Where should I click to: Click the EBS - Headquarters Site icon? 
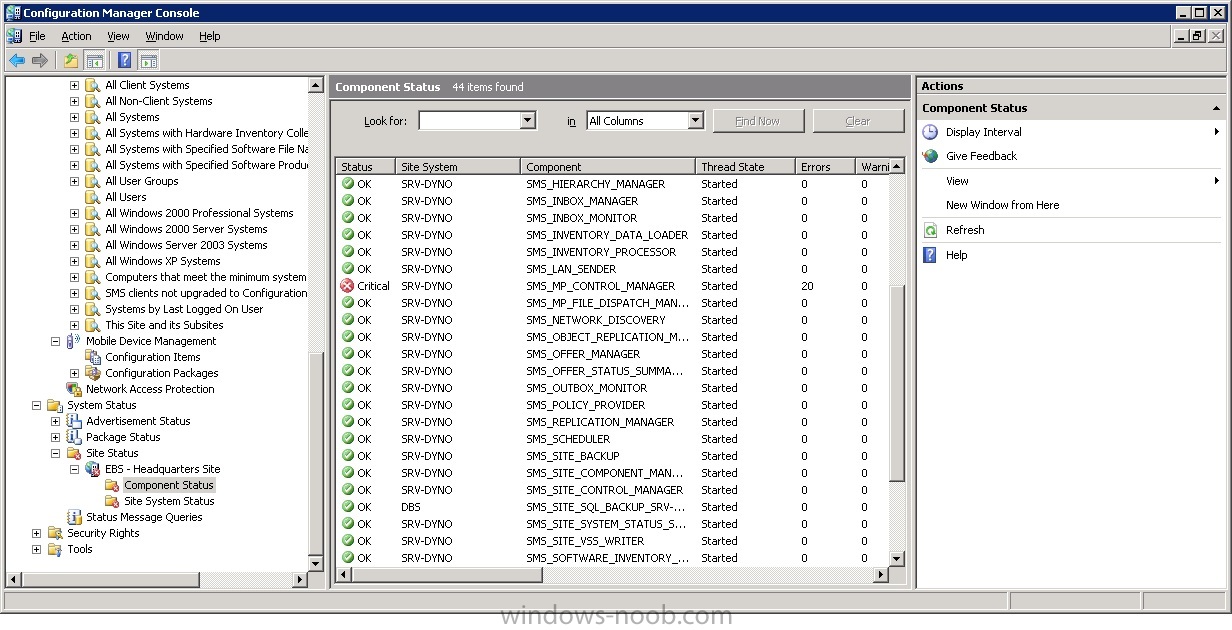(93, 469)
